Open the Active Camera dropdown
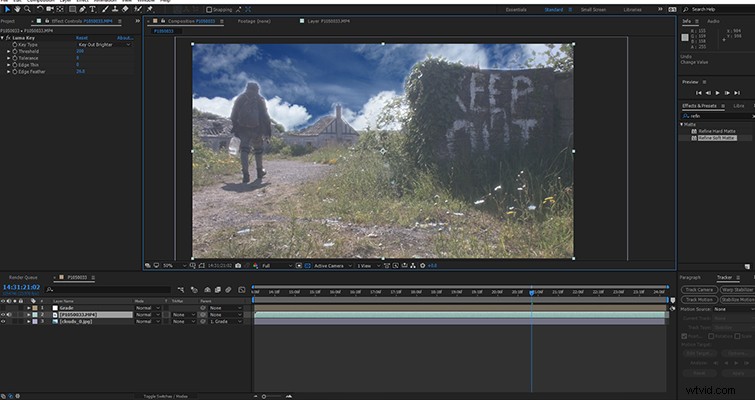This screenshot has height=400, width=755. (x=332, y=265)
